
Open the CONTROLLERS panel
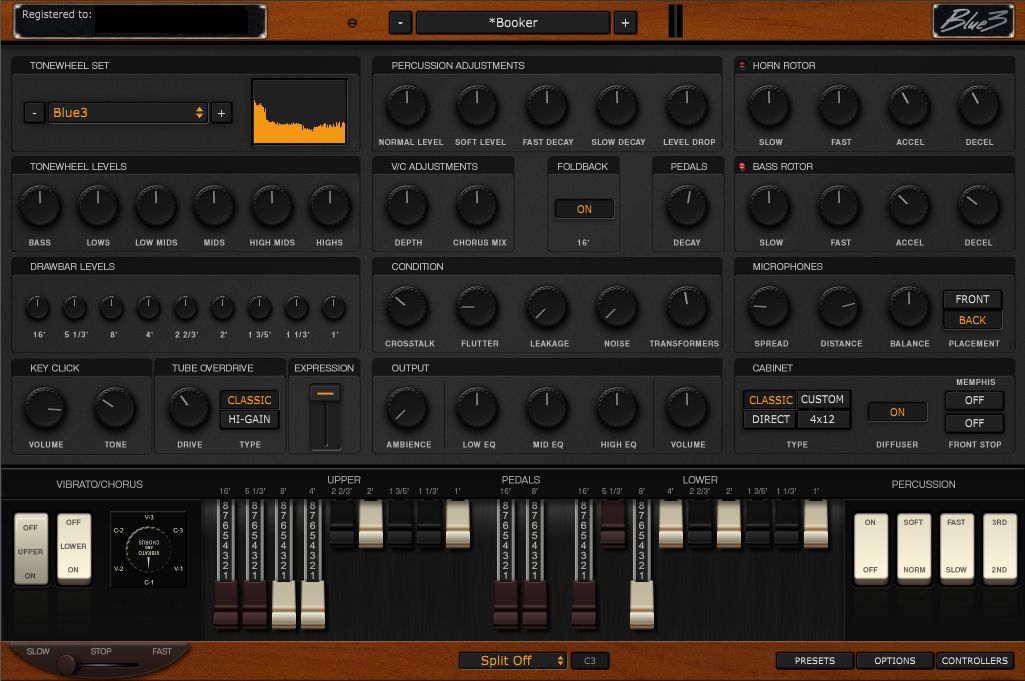tap(975, 661)
